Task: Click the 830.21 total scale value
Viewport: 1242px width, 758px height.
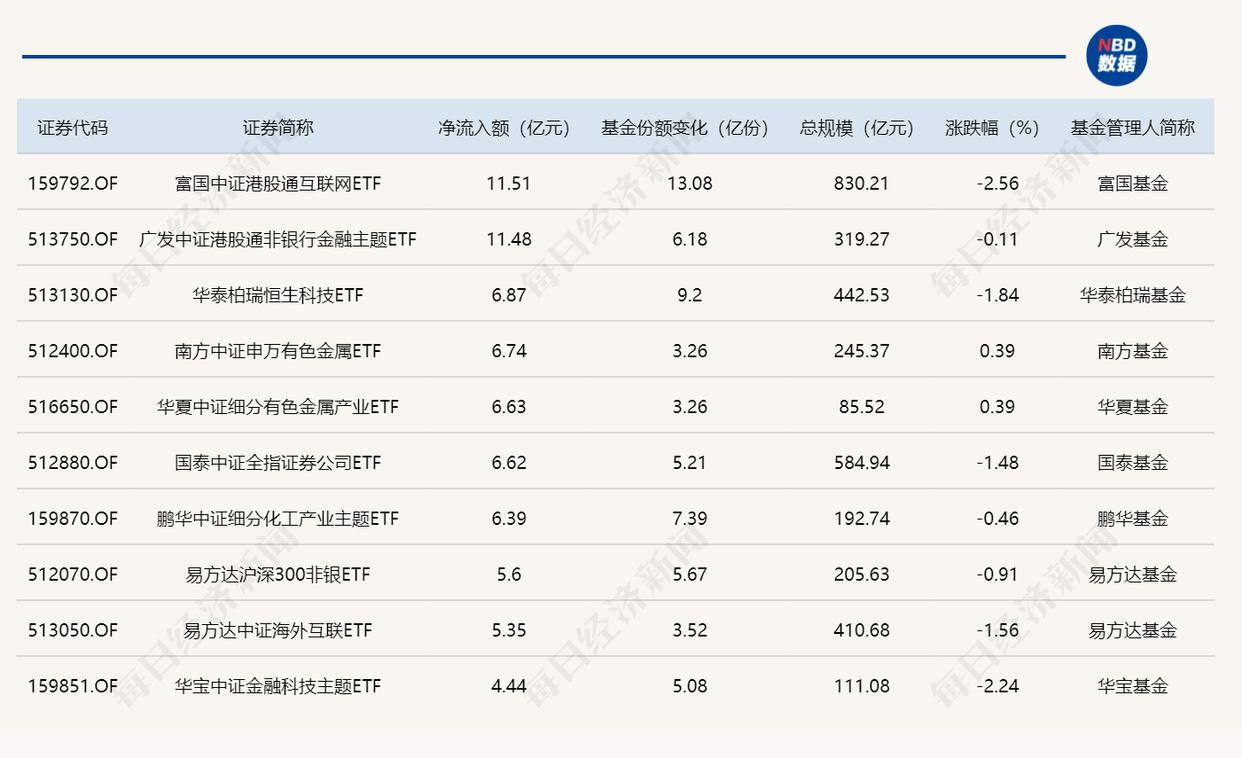Action: pos(861,184)
